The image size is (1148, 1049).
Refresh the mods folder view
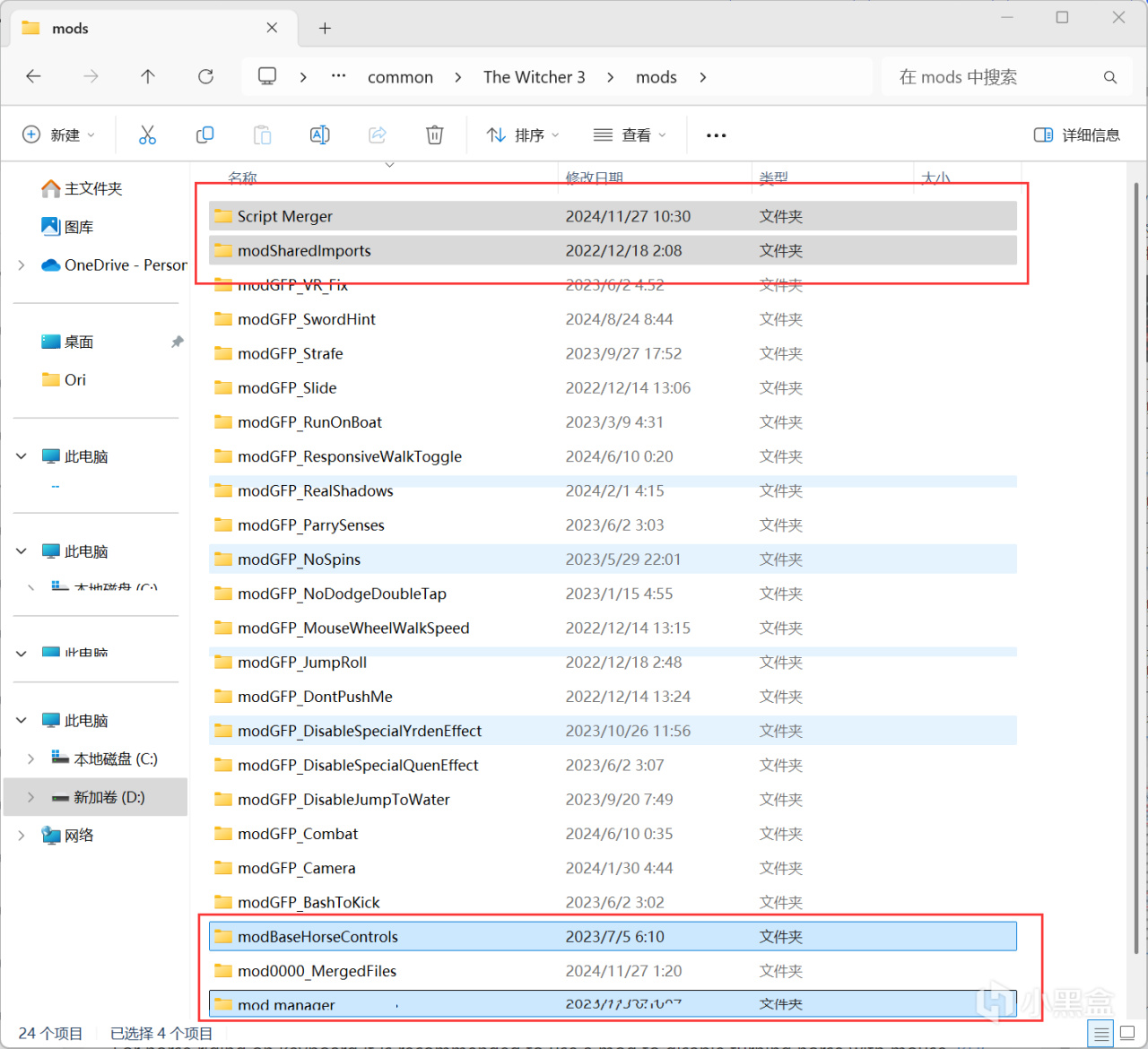pyautogui.click(x=205, y=77)
